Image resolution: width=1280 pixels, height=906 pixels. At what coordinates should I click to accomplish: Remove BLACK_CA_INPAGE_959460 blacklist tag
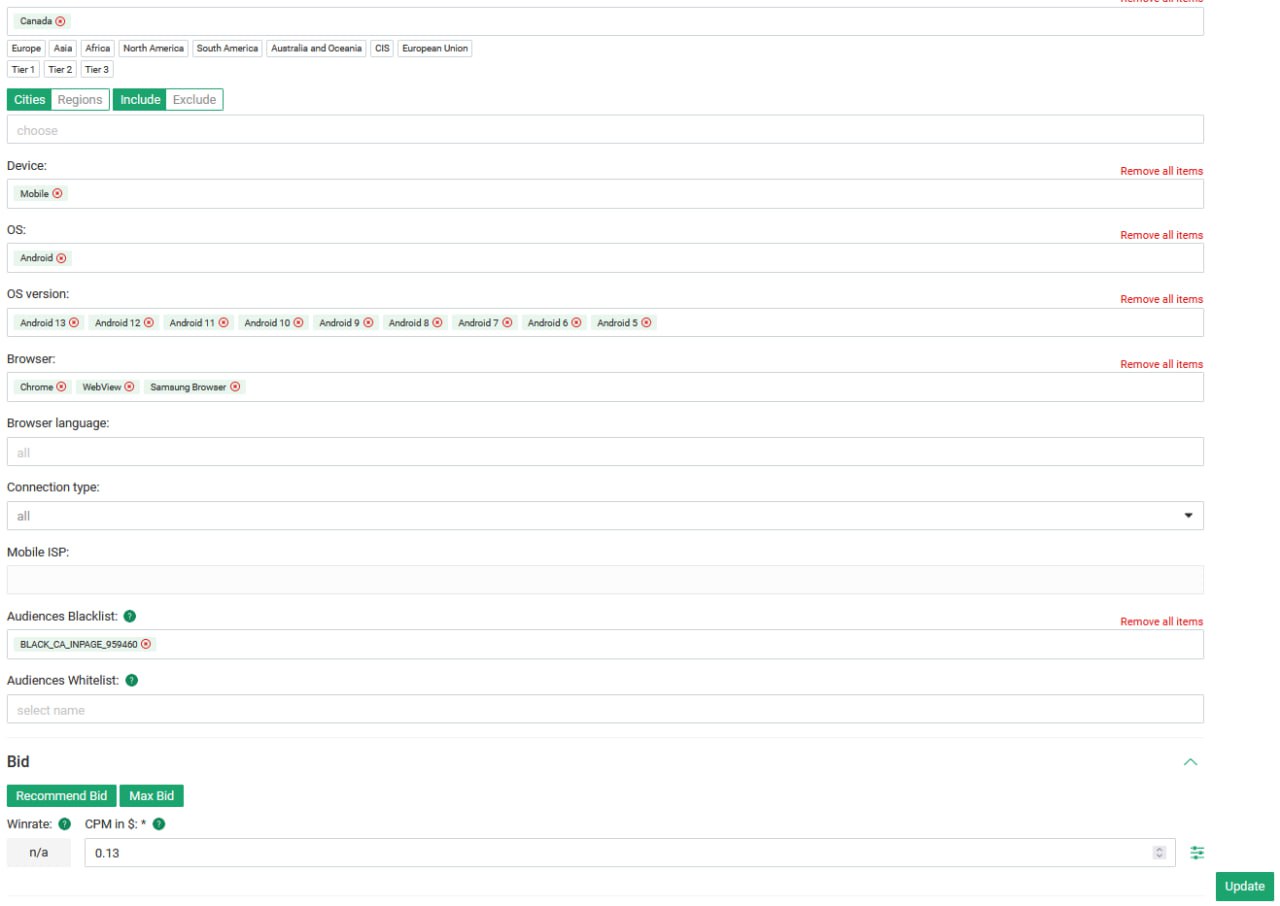tap(146, 644)
